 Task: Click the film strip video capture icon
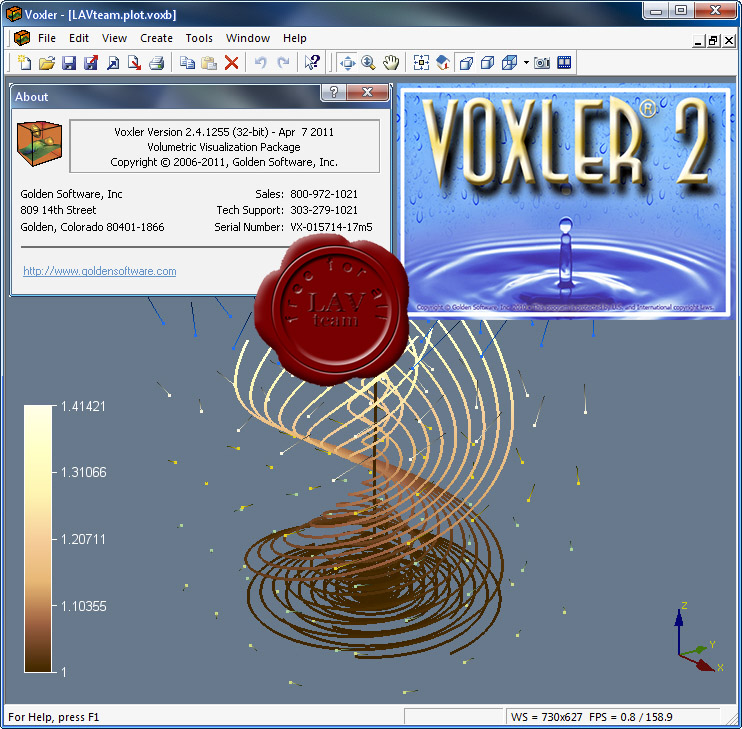tap(564, 62)
